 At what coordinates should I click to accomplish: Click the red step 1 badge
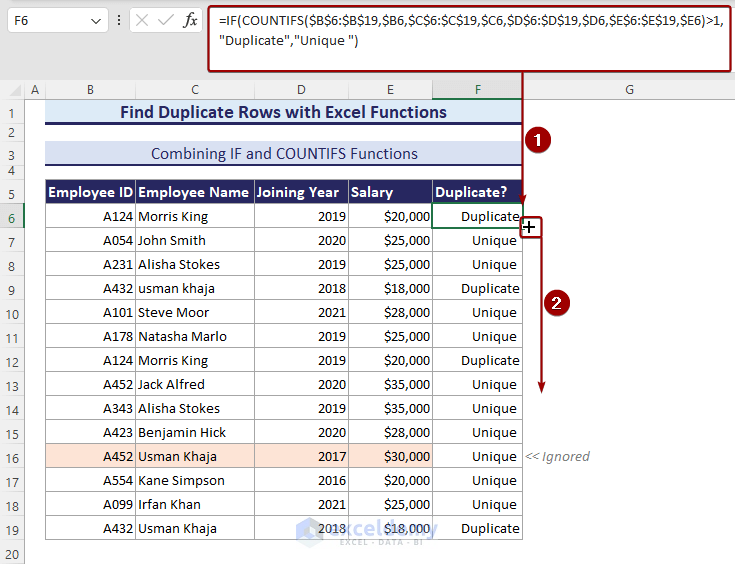coord(538,141)
